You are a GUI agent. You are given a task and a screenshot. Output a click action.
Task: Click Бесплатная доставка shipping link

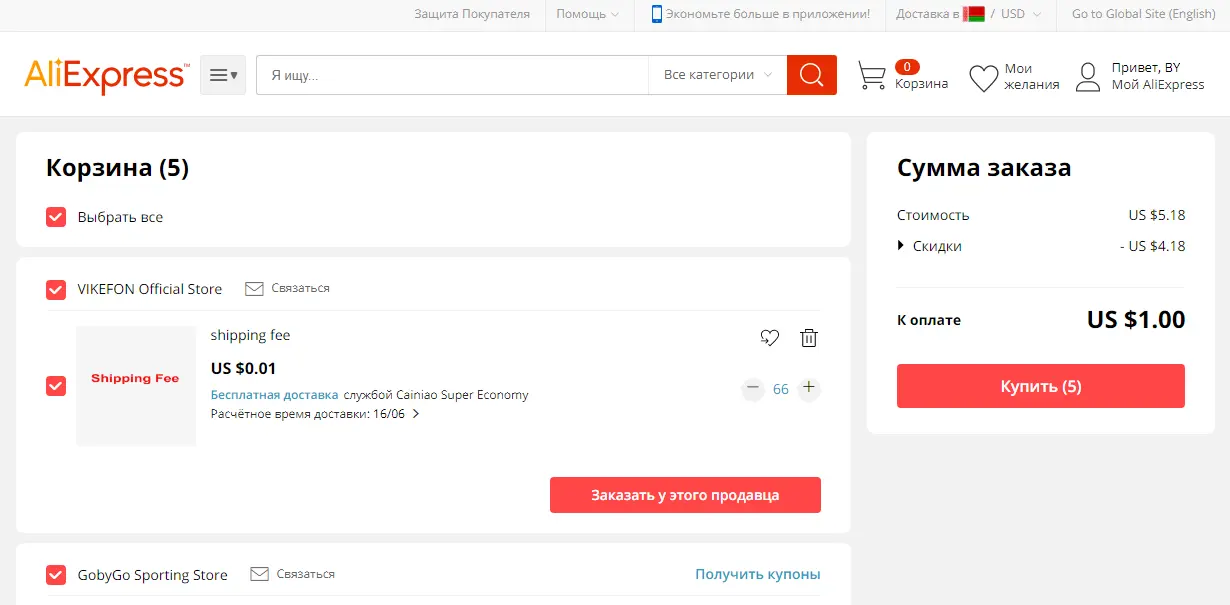tap(275, 395)
